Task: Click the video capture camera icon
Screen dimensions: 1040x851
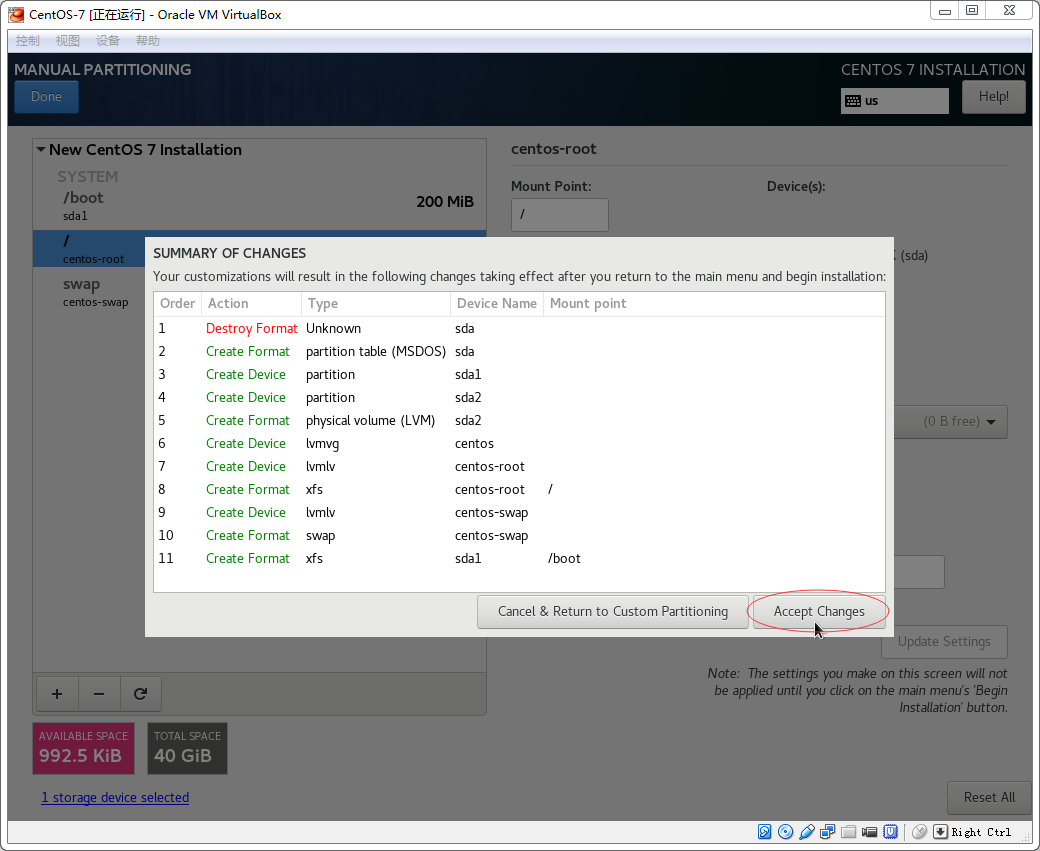Action: pyautogui.click(x=870, y=832)
